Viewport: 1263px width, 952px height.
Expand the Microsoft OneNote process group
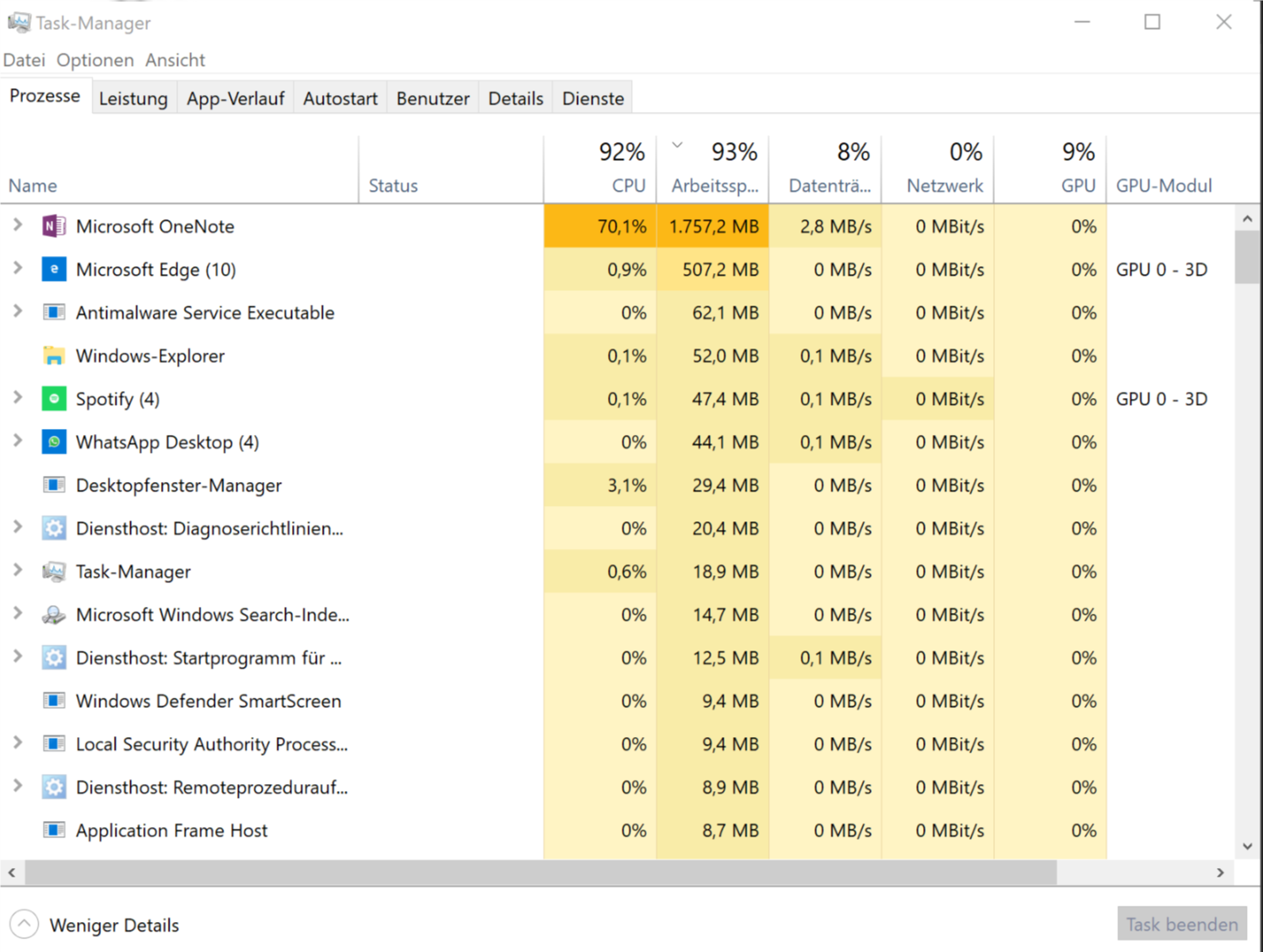(x=17, y=225)
